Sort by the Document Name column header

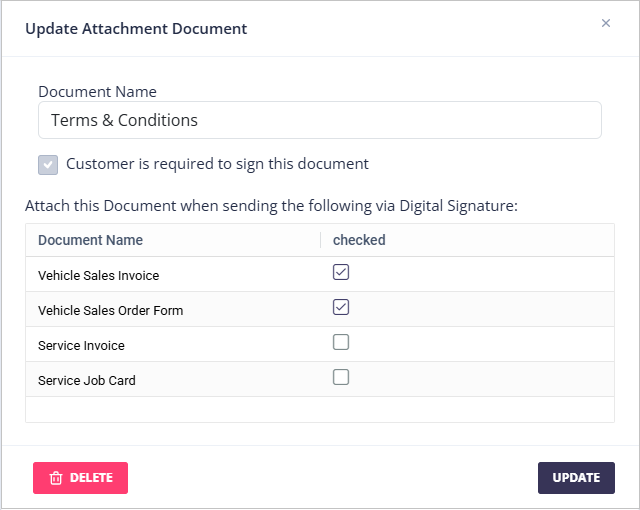tap(90, 240)
